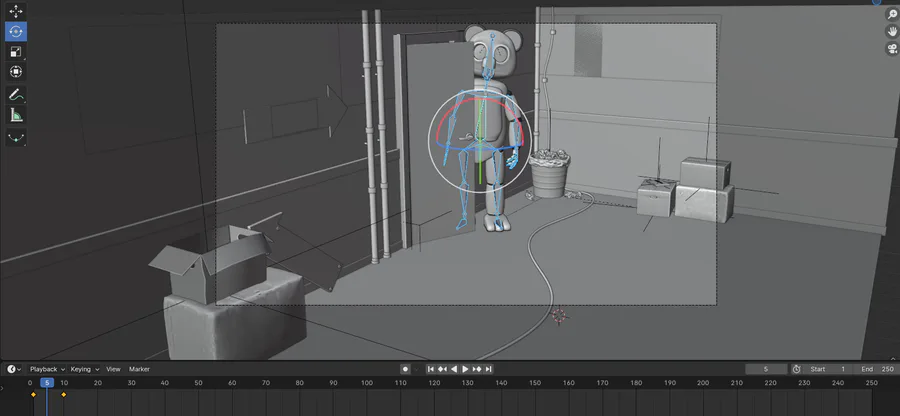The height and width of the screenshot is (416, 900).
Task: Click the End frame field
Action: point(877,369)
